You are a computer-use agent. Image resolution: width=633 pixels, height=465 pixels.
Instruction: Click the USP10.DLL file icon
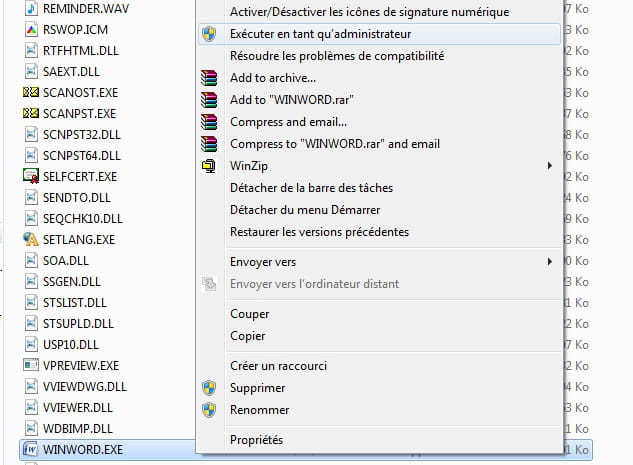click(31, 344)
